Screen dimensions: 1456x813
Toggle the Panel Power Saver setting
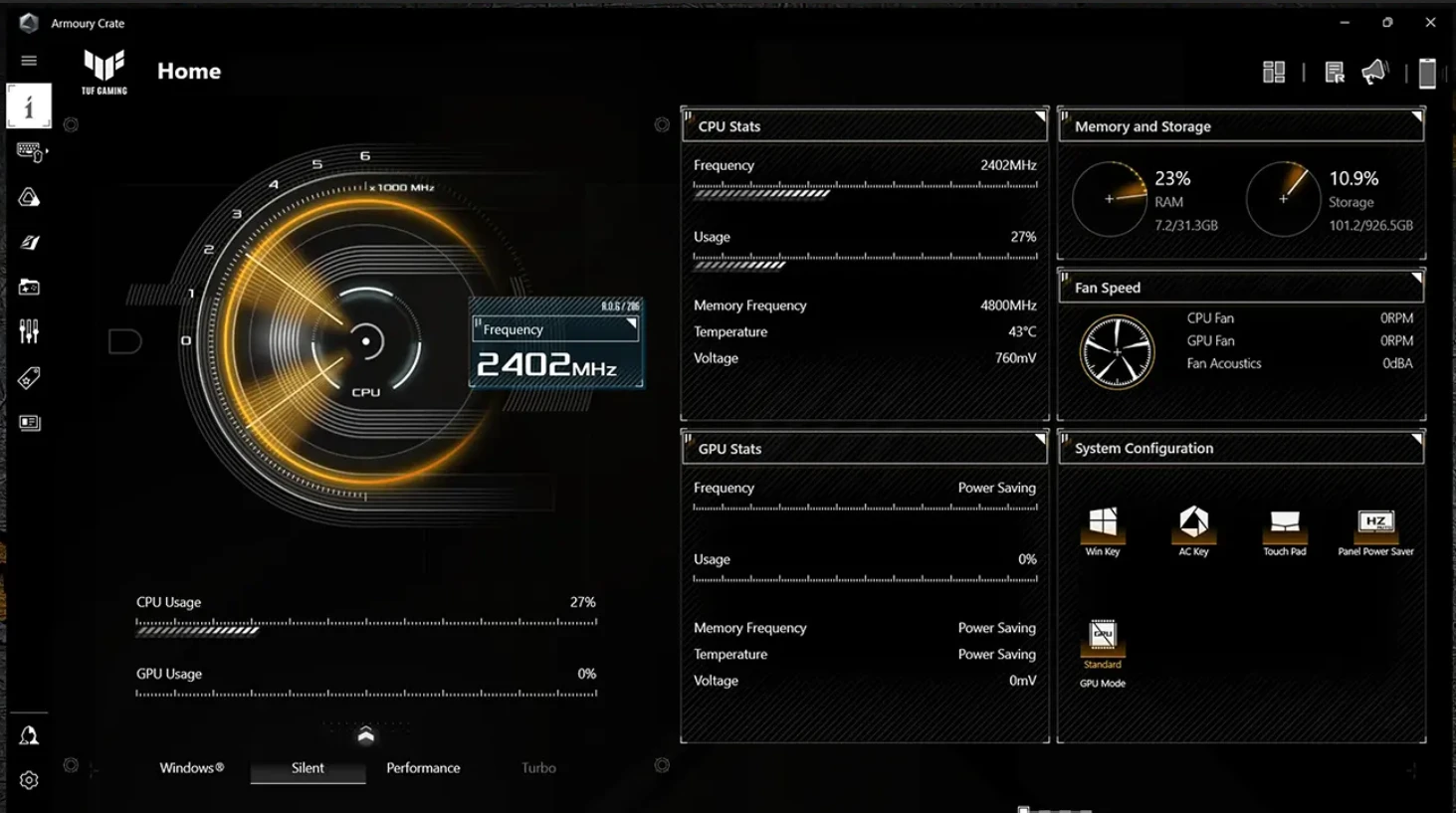1375,532
